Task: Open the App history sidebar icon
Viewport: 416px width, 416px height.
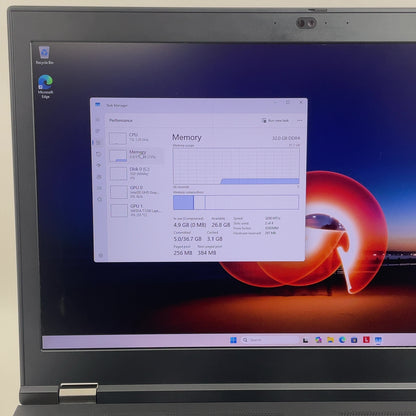Action: pyautogui.click(x=99, y=154)
